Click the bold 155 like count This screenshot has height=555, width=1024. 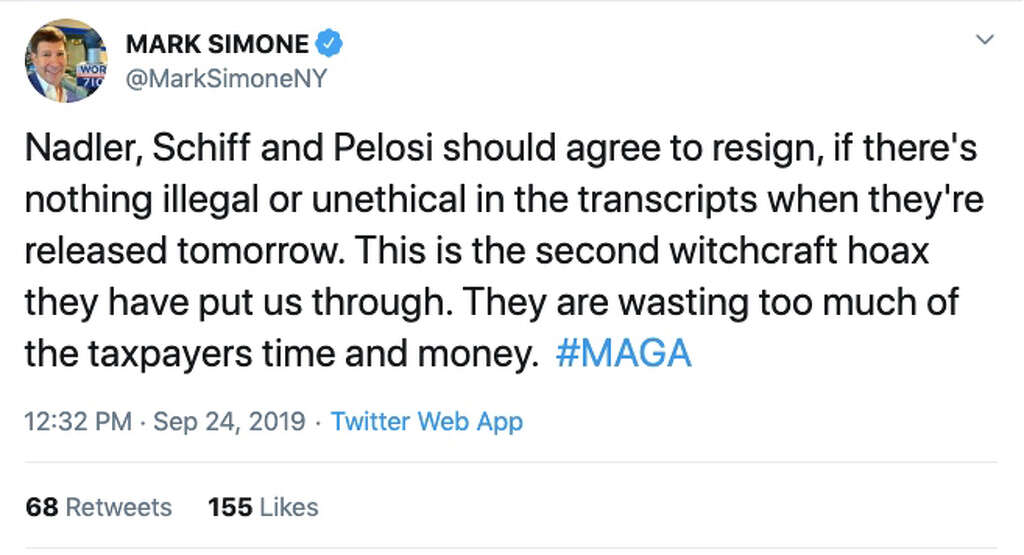coord(230,507)
